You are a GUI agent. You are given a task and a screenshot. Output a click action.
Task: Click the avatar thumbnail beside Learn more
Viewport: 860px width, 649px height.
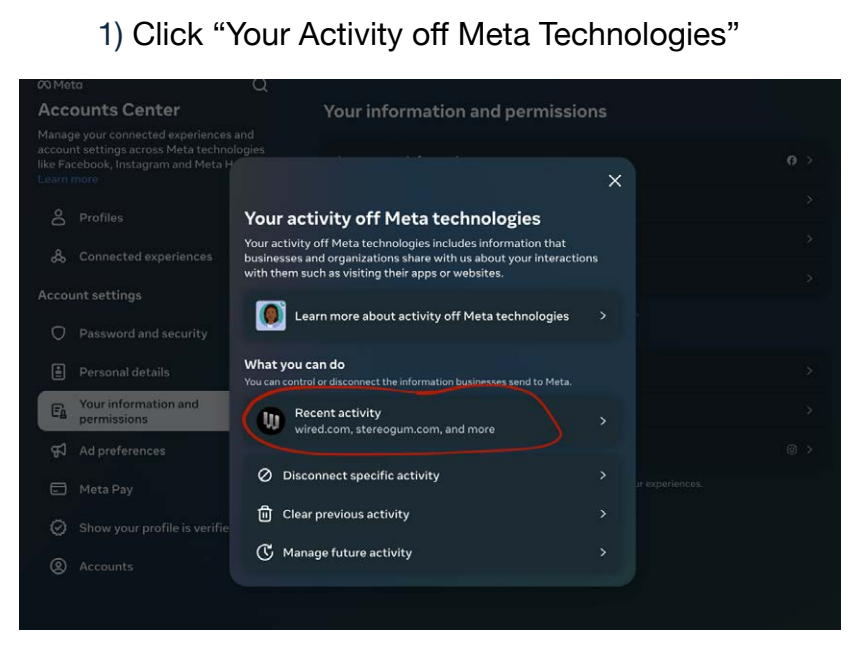(271, 315)
